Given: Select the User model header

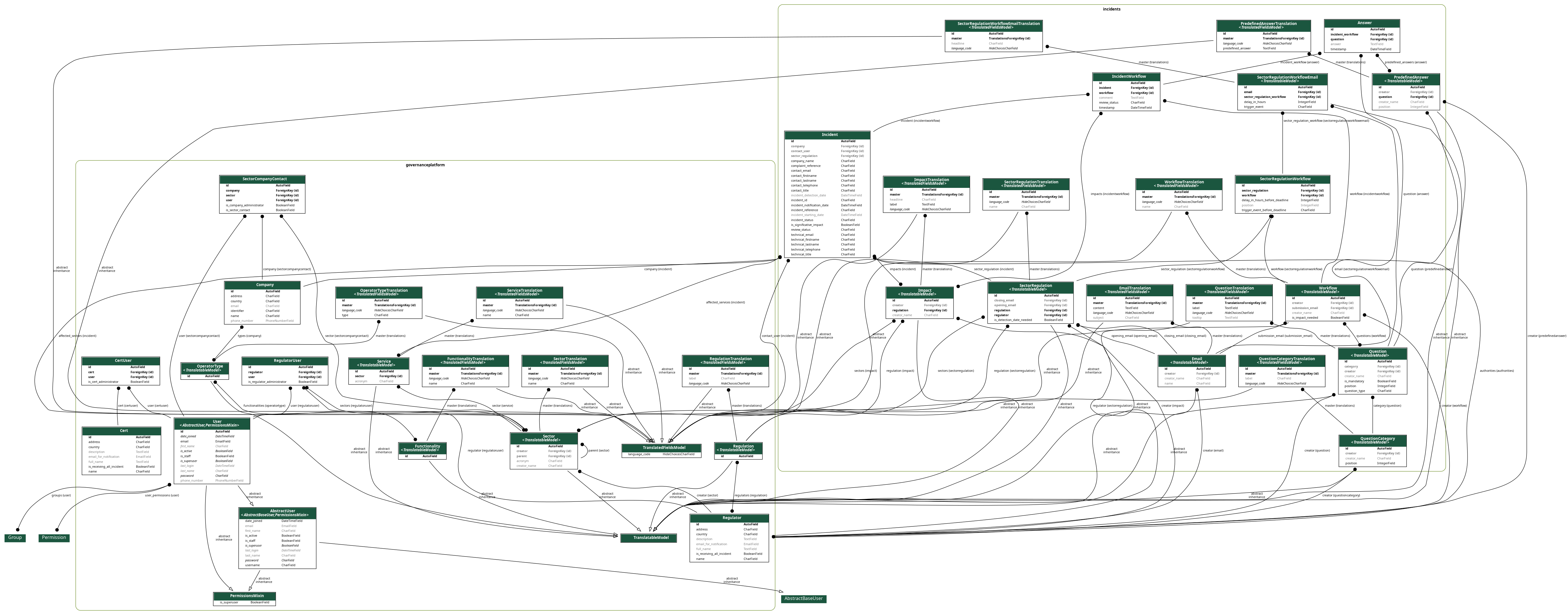Looking at the screenshot, I should click(x=212, y=423).
